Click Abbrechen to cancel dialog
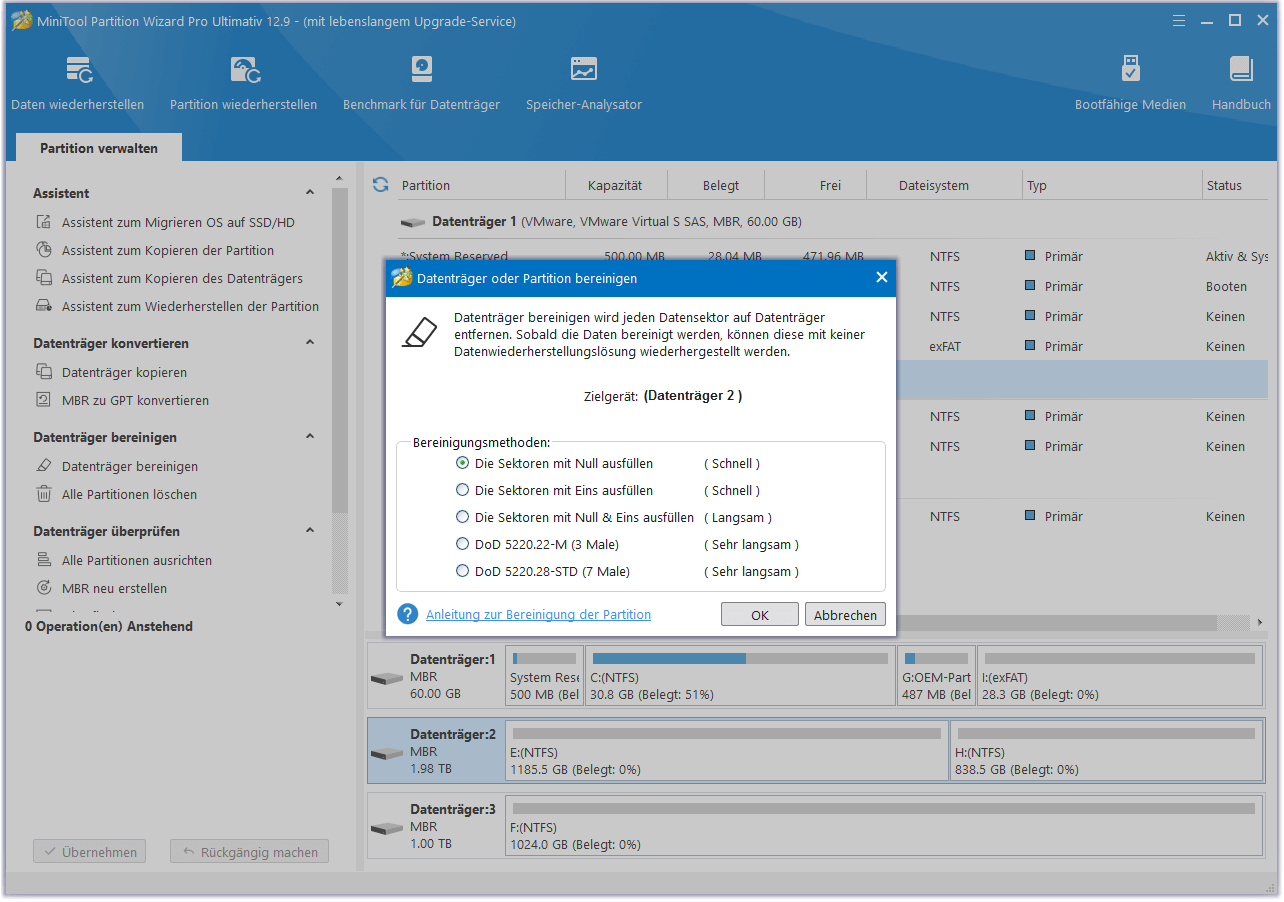The width and height of the screenshot is (1284, 902). 845,615
